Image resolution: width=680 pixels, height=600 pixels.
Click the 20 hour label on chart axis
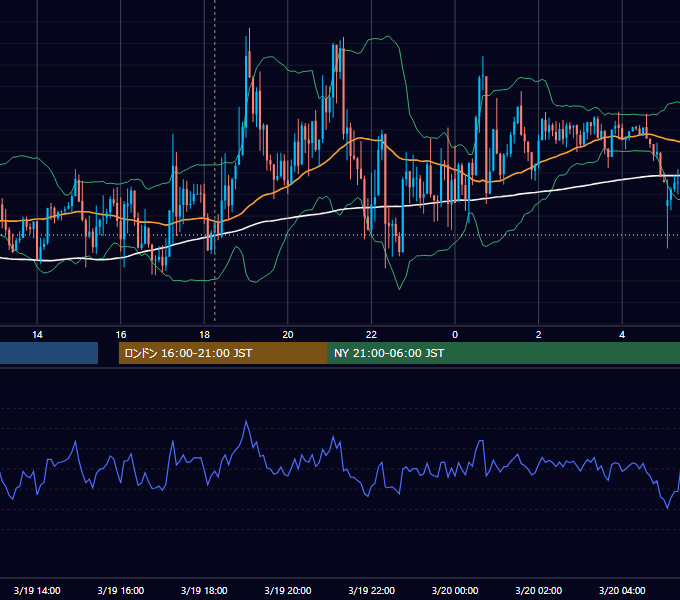tap(288, 335)
